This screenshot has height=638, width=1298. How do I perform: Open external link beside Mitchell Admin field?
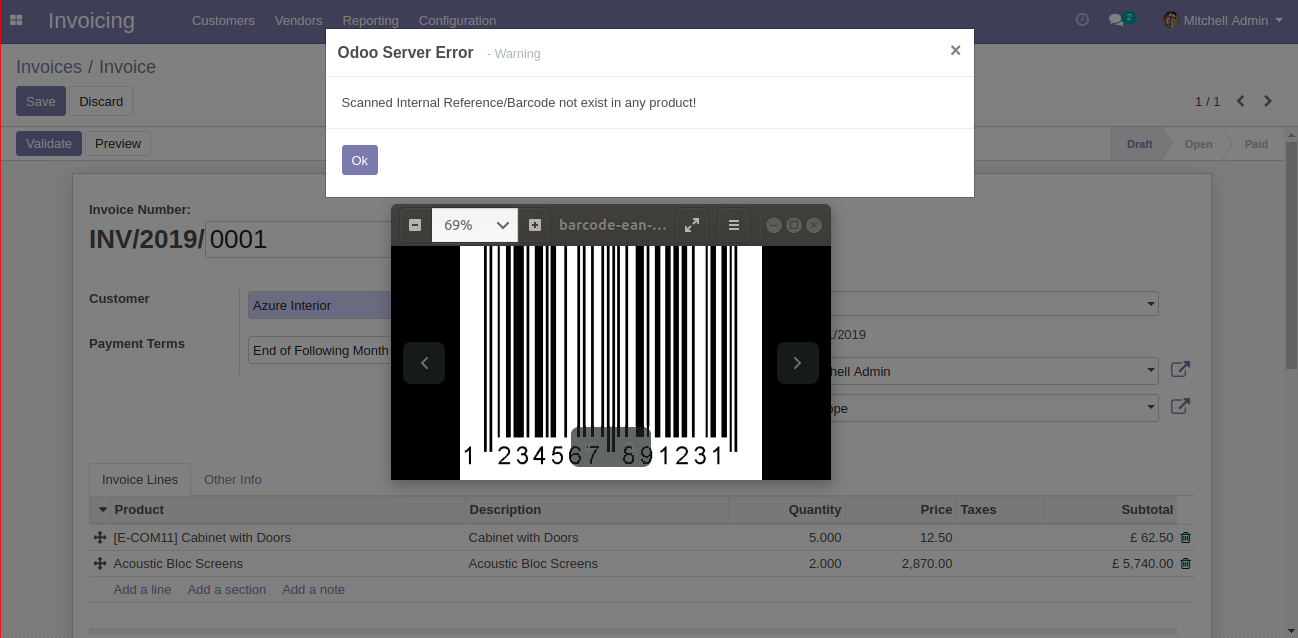(1180, 370)
